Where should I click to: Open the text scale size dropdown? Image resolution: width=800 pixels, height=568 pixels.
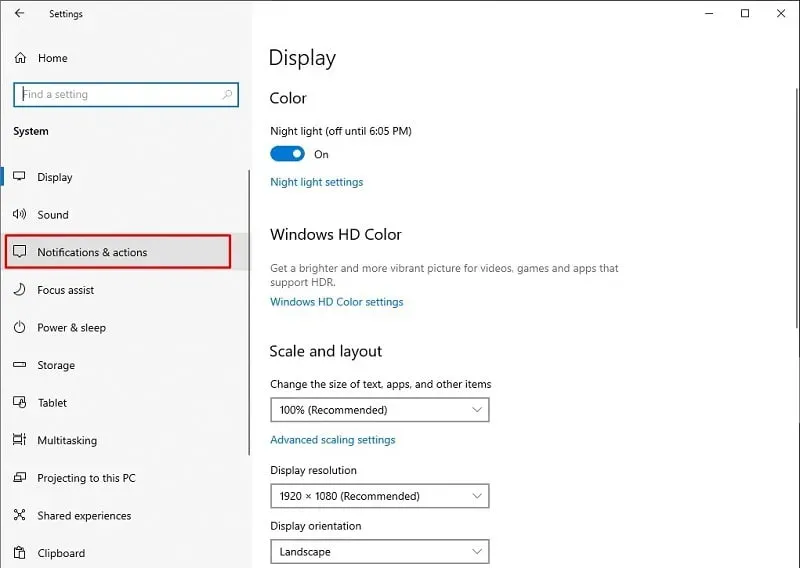point(379,410)
